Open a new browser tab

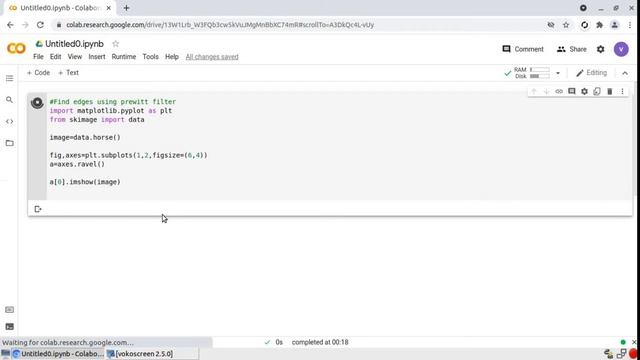(x=126, y=8)
